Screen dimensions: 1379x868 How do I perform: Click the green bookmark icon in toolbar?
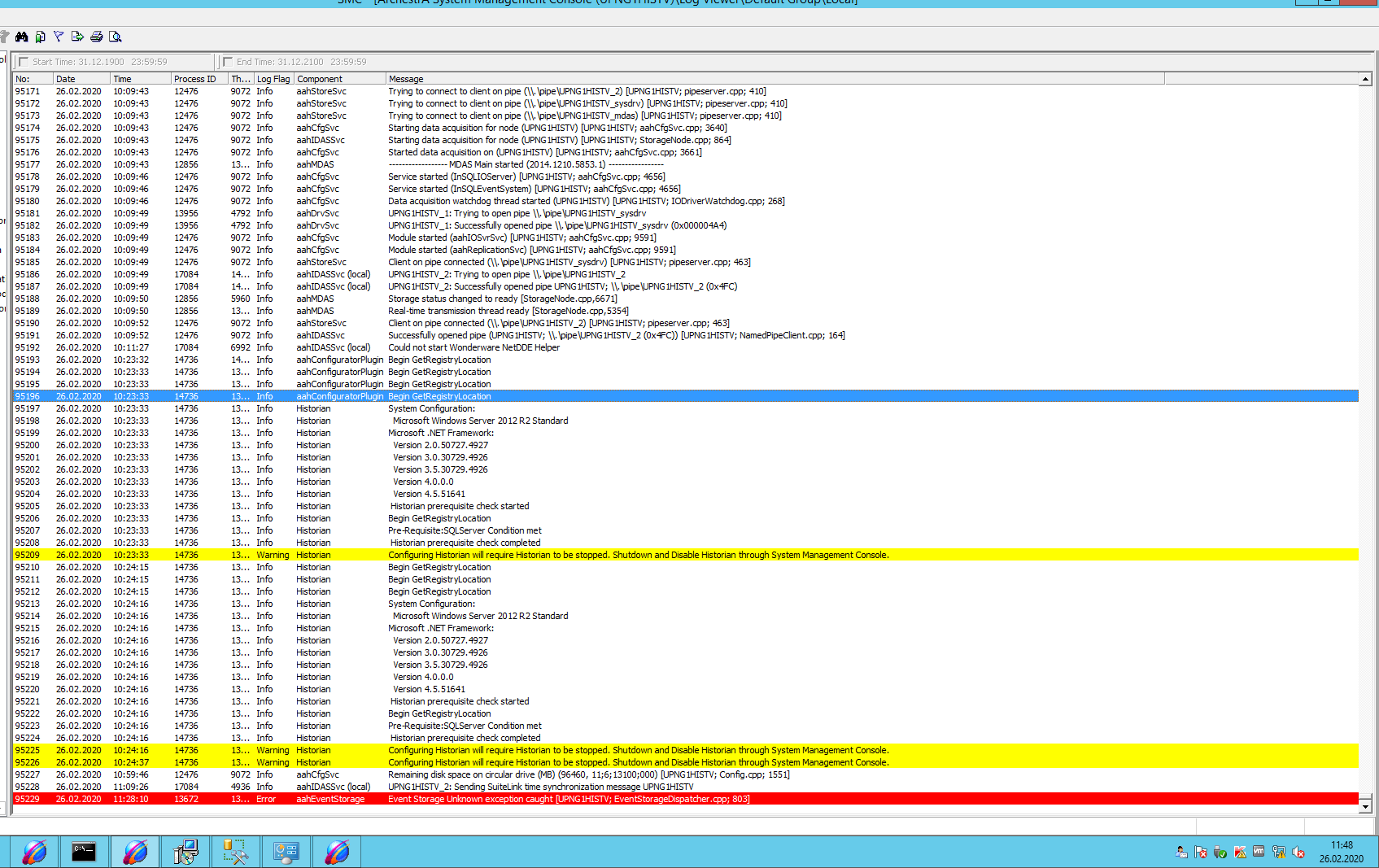pyautogui.click(x=40, y=37)
